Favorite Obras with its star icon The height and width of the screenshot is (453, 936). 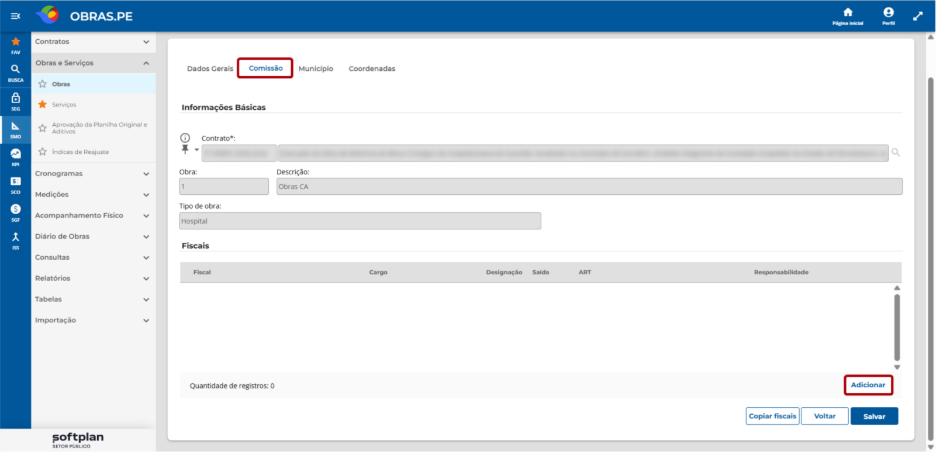pyautogui.click(x=42, y=84)
